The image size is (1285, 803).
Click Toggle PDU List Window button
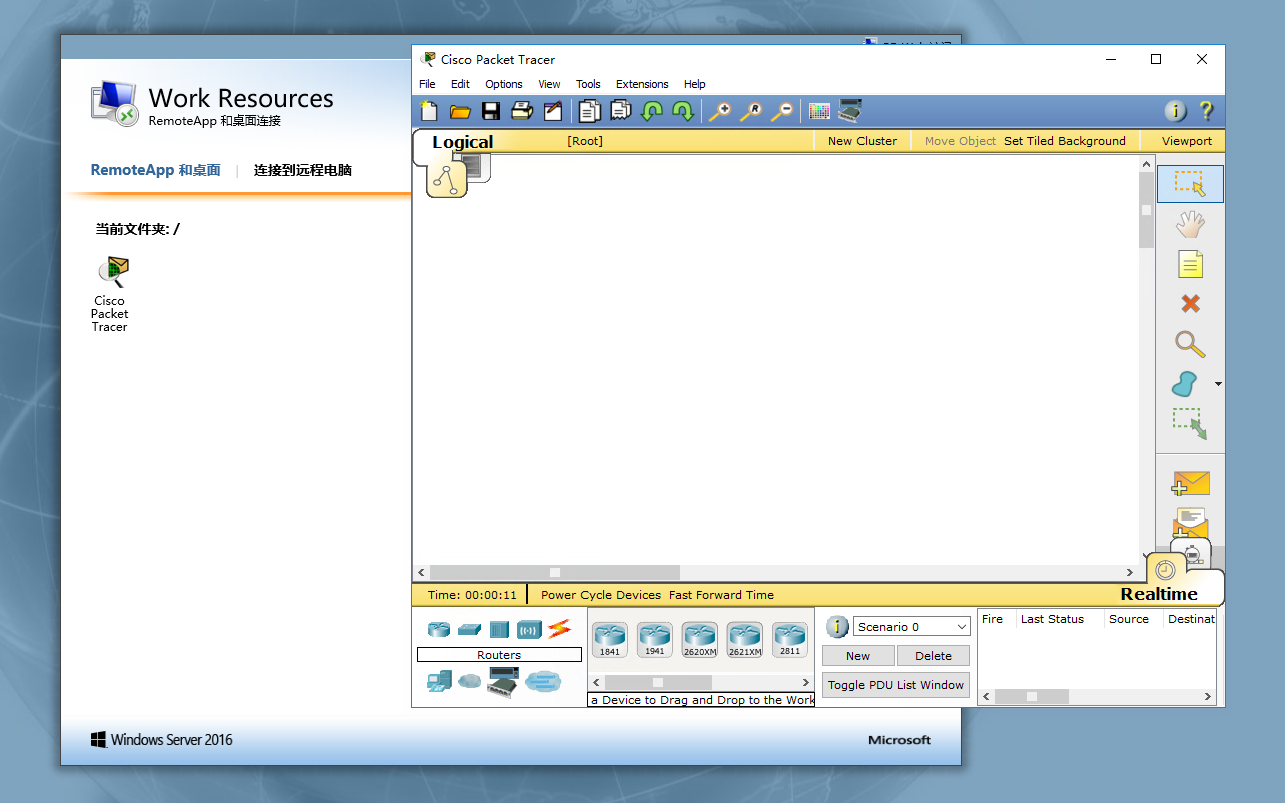896,685
